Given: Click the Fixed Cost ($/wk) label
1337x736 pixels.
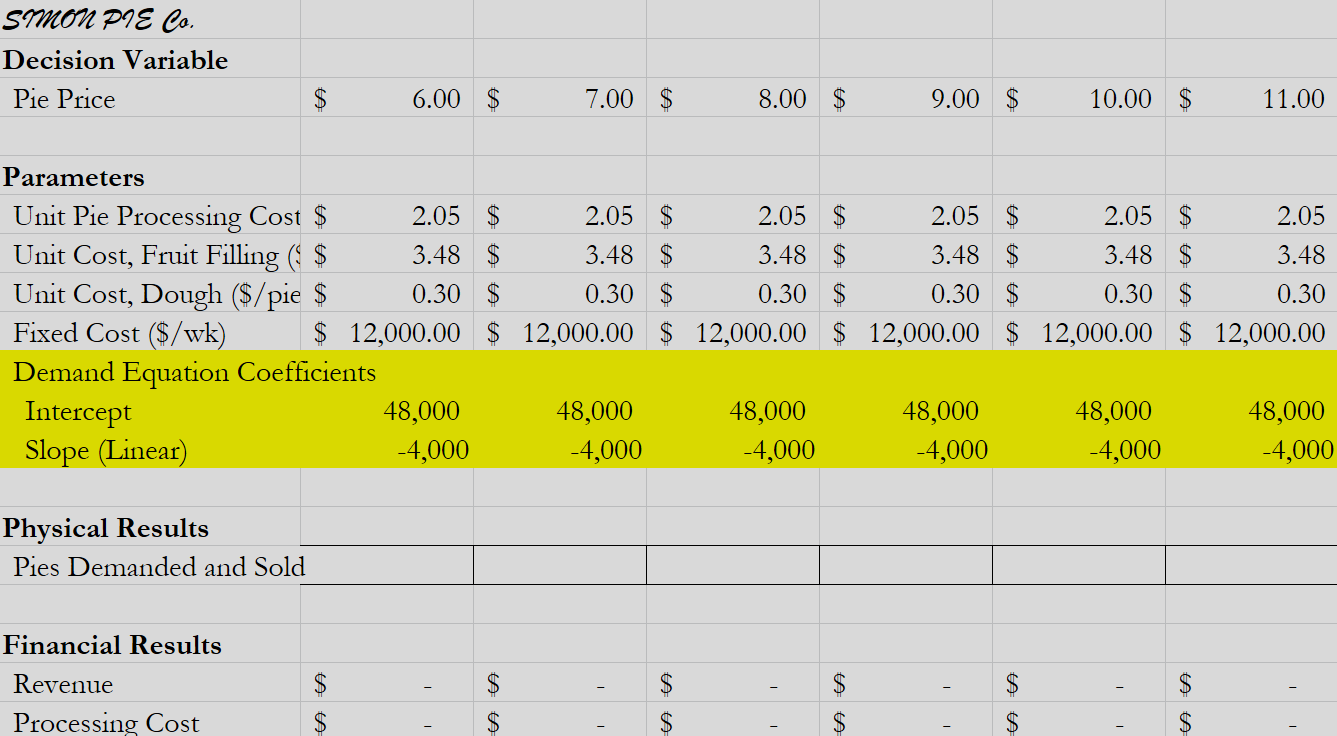Looking at the screenshot, I should click(x=120, y=333).
